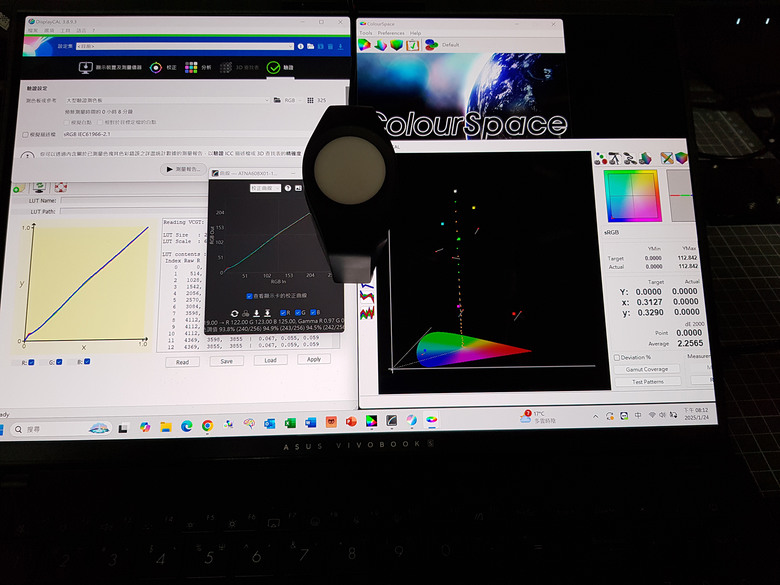Screen dimensions: 780x585
Task: Open Microsoft Edge from the taskbar
Action: point(187,426)
